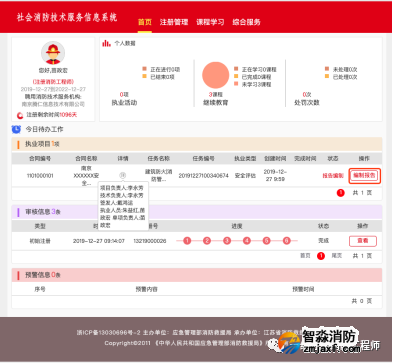This screenshot has width=393, height=364.
Task: Click the 个人数据 bar chart icon
Action: [x=106, y=43]
